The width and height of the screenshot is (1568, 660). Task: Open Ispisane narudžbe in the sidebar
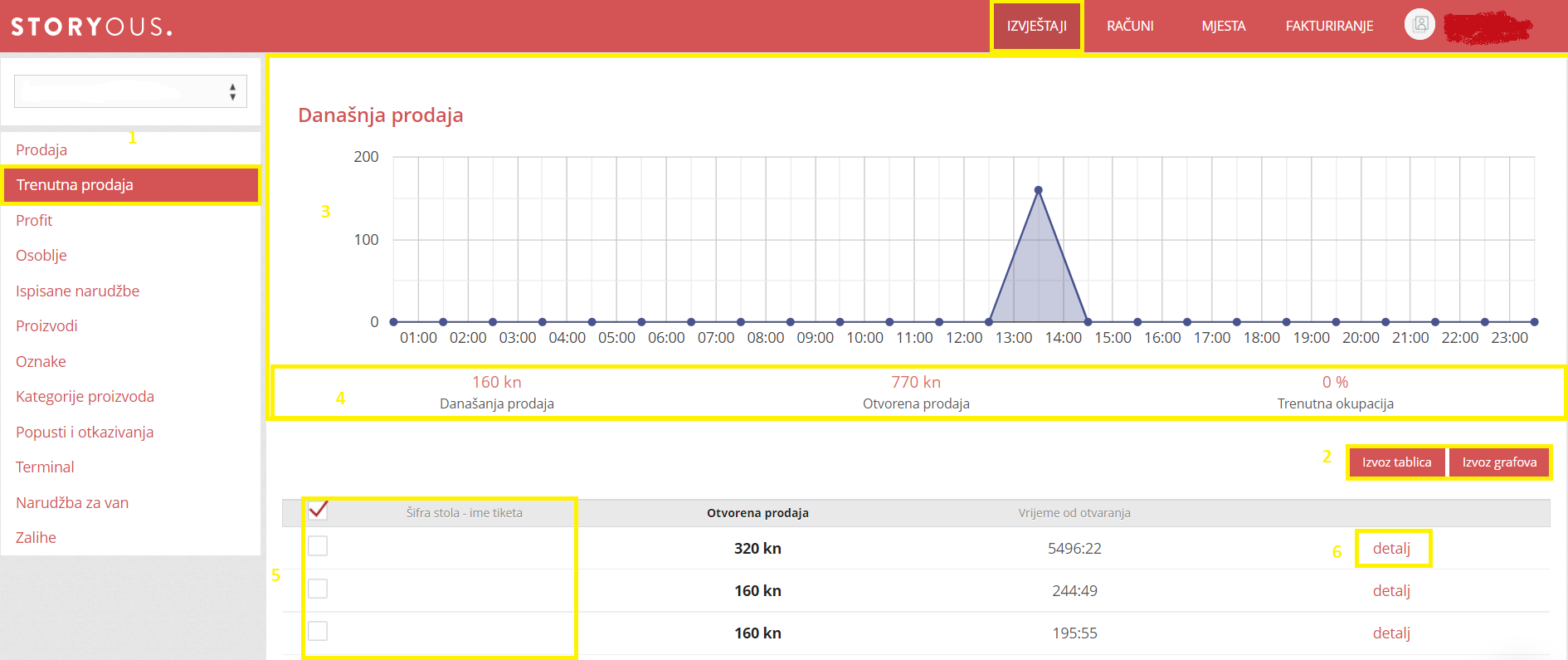[77, 291]
